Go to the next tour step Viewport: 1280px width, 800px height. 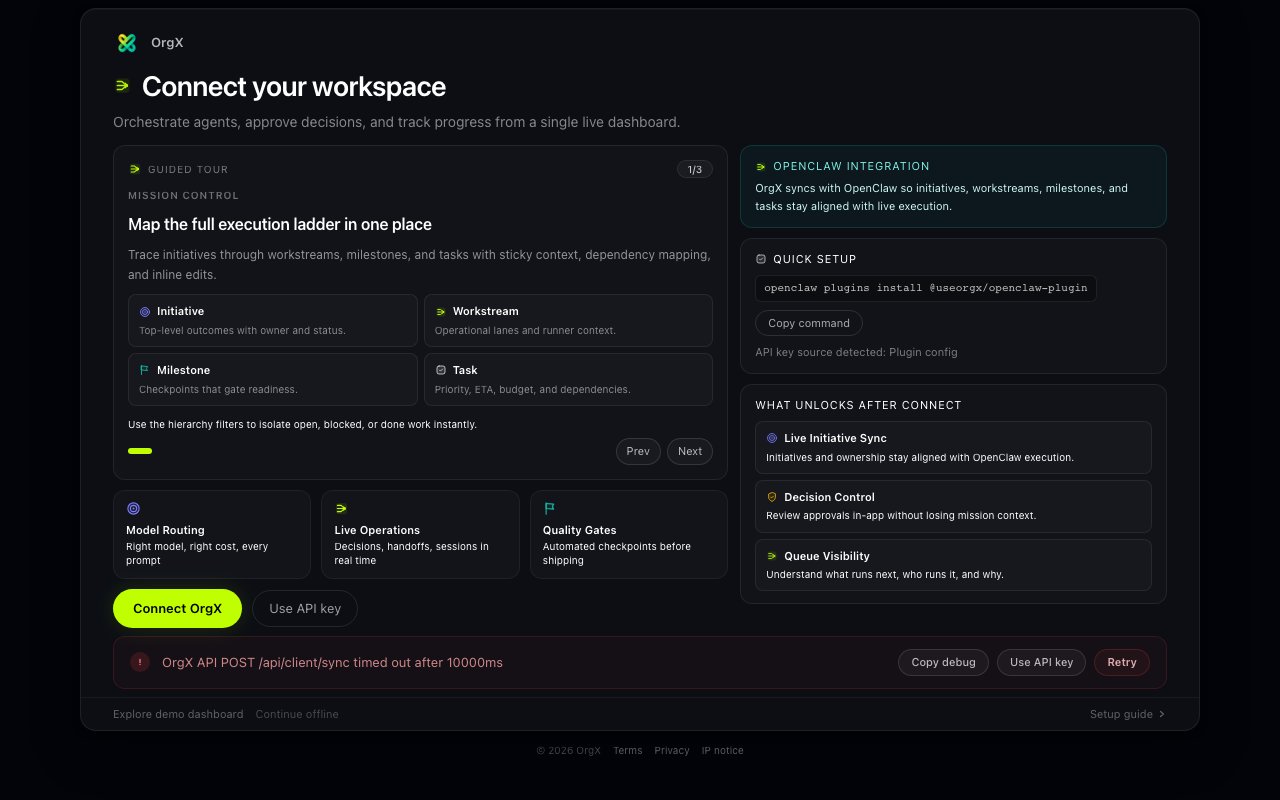(690, 451)
